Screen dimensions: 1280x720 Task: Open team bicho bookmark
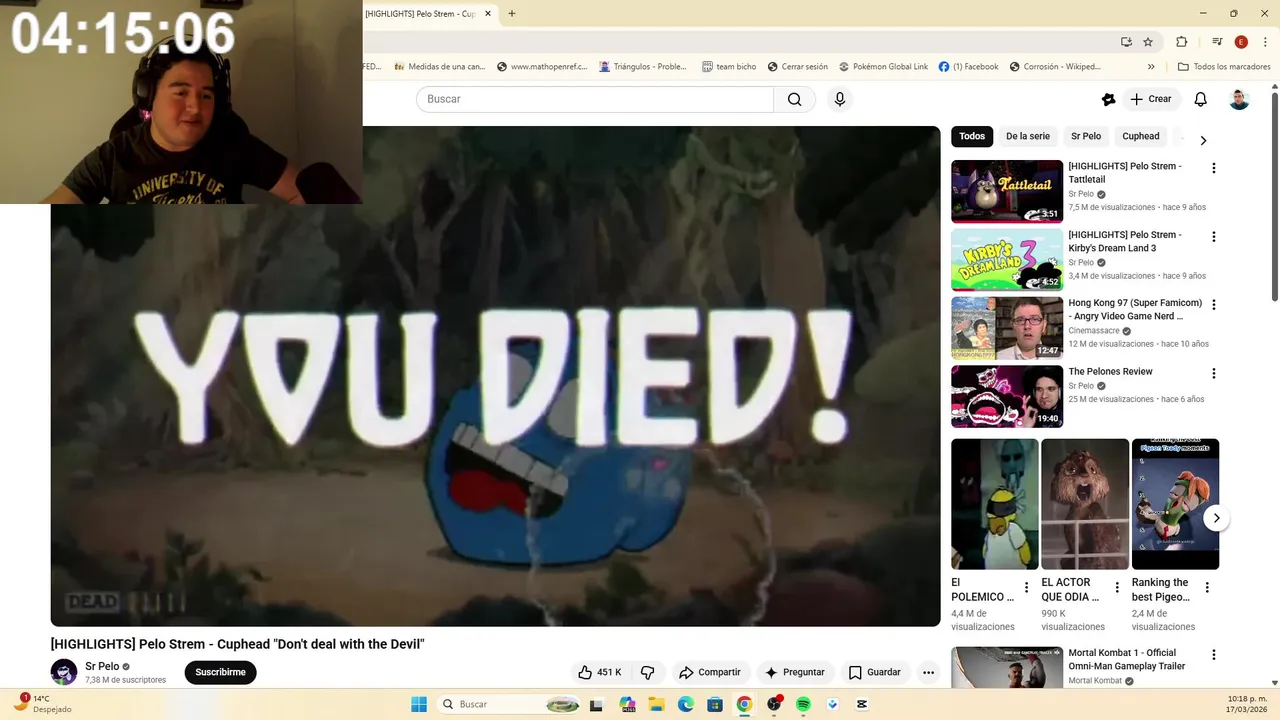(729, 67)
